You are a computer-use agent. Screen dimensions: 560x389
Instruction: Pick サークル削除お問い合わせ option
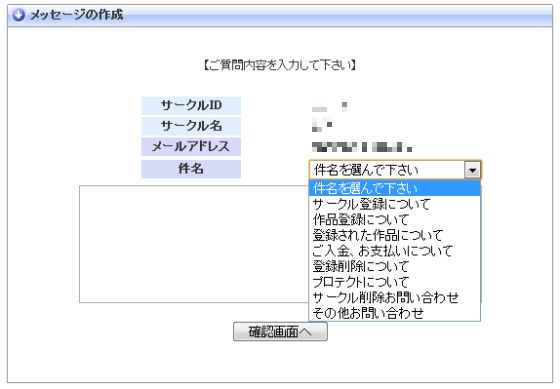[x=395, y=298]
